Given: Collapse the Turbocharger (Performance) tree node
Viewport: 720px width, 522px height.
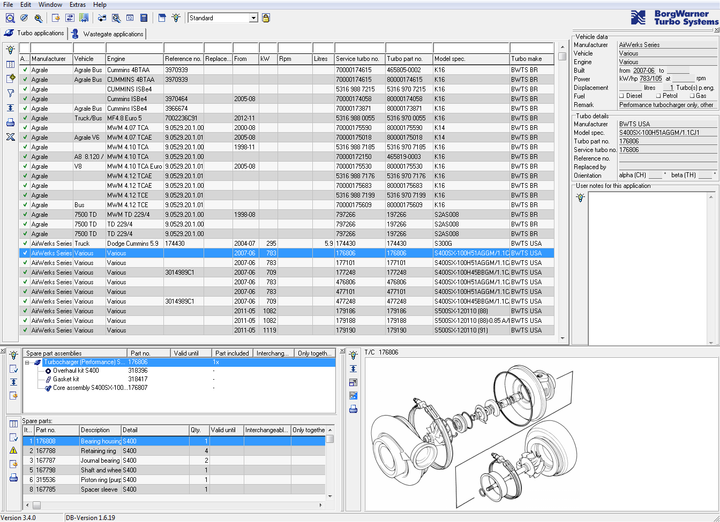Looking at the screenshot, I should (27, 362).
